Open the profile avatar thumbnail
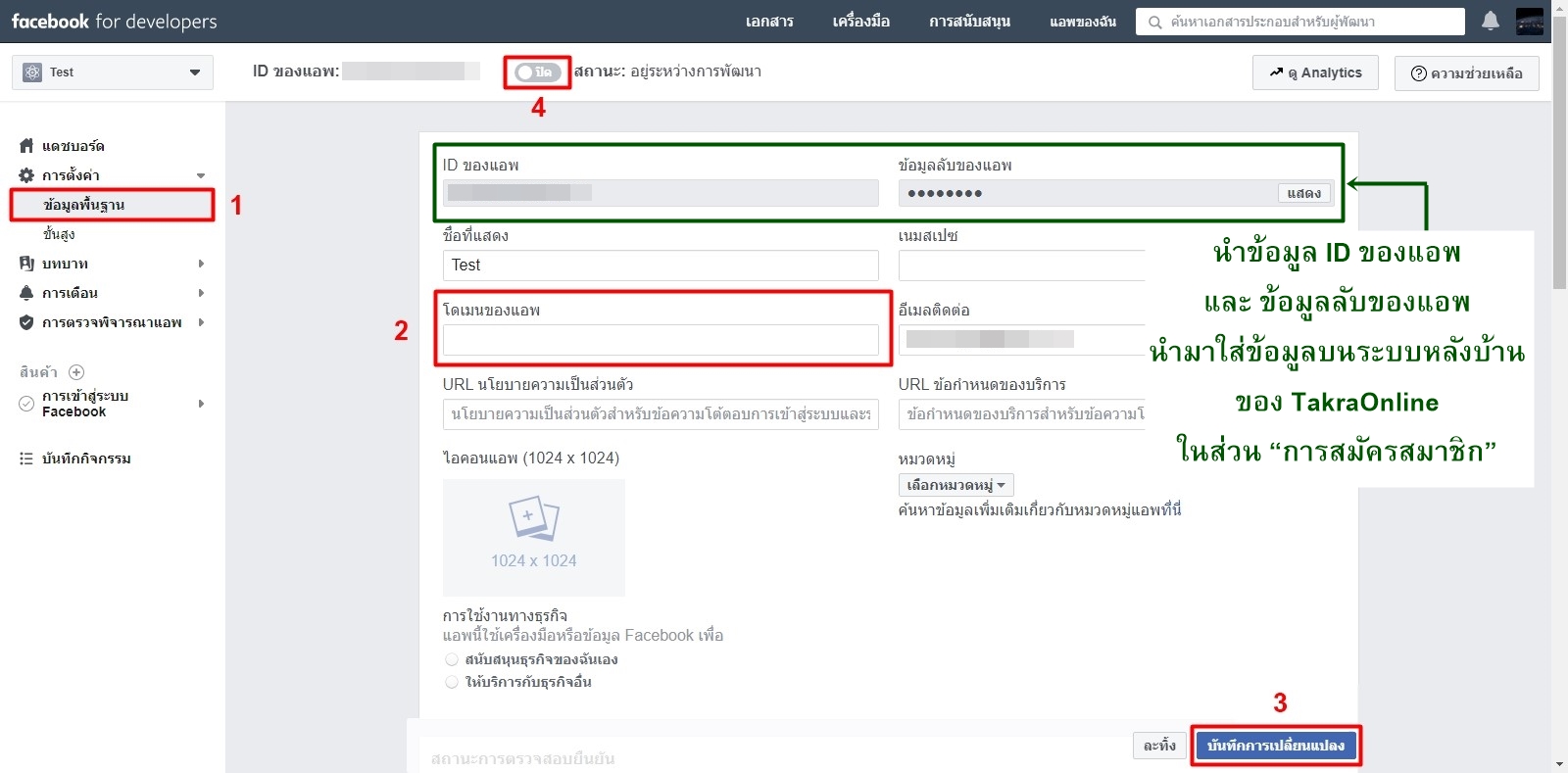The height and width of the screenshot is (773, 1568). pos(1530,21)
